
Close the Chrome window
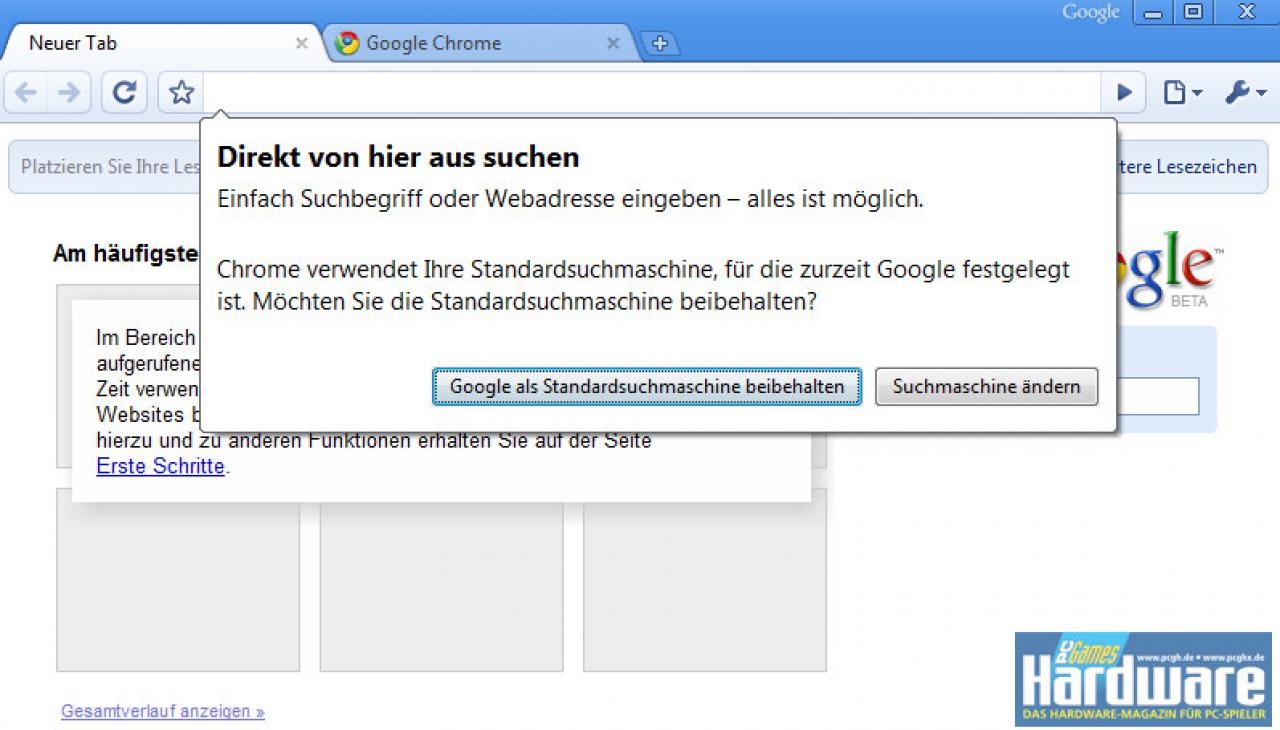pos(1246,13)
